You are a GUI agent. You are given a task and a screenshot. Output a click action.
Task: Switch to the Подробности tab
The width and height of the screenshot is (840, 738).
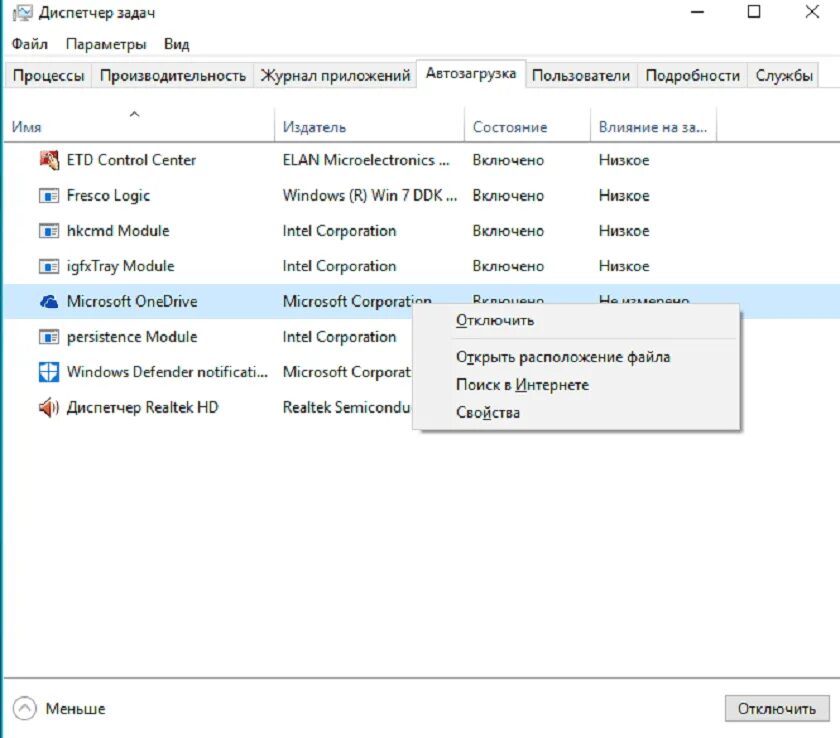click(693, 76)
